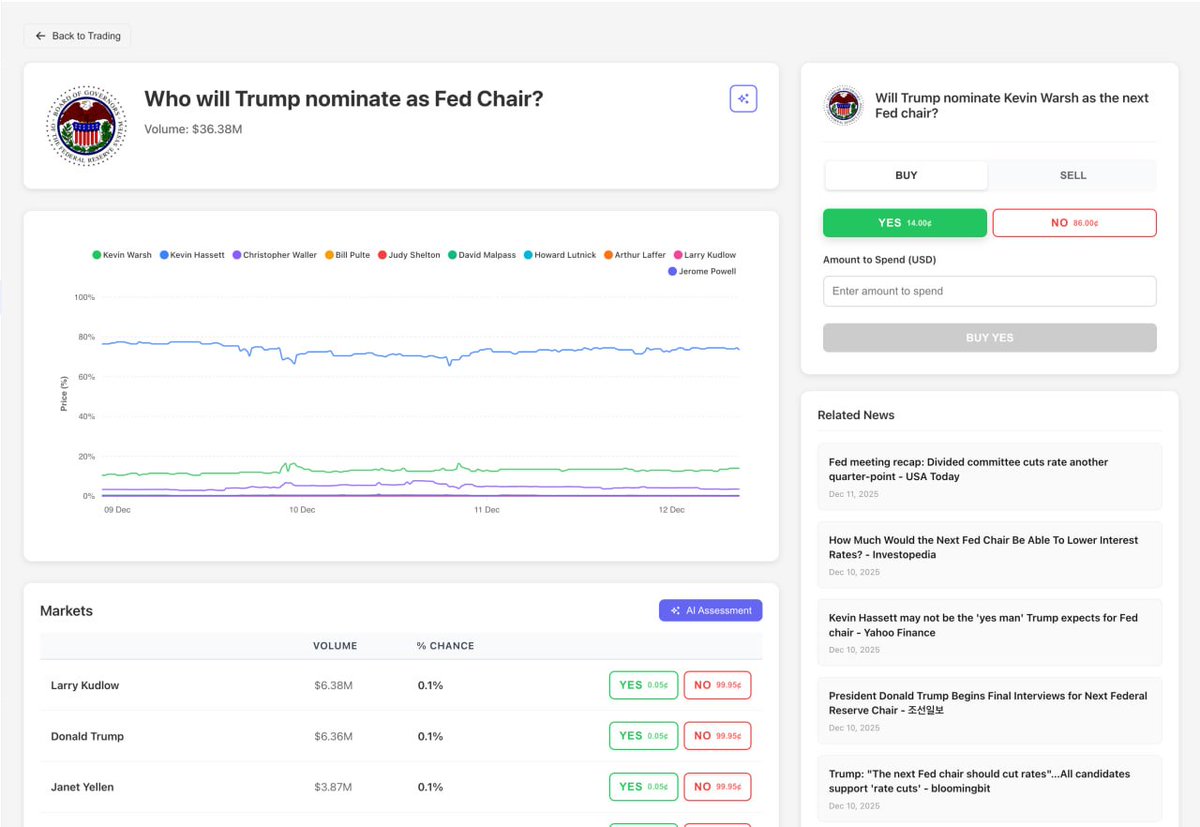Buy NO 99.95¢ for Donald Trump

718,736
